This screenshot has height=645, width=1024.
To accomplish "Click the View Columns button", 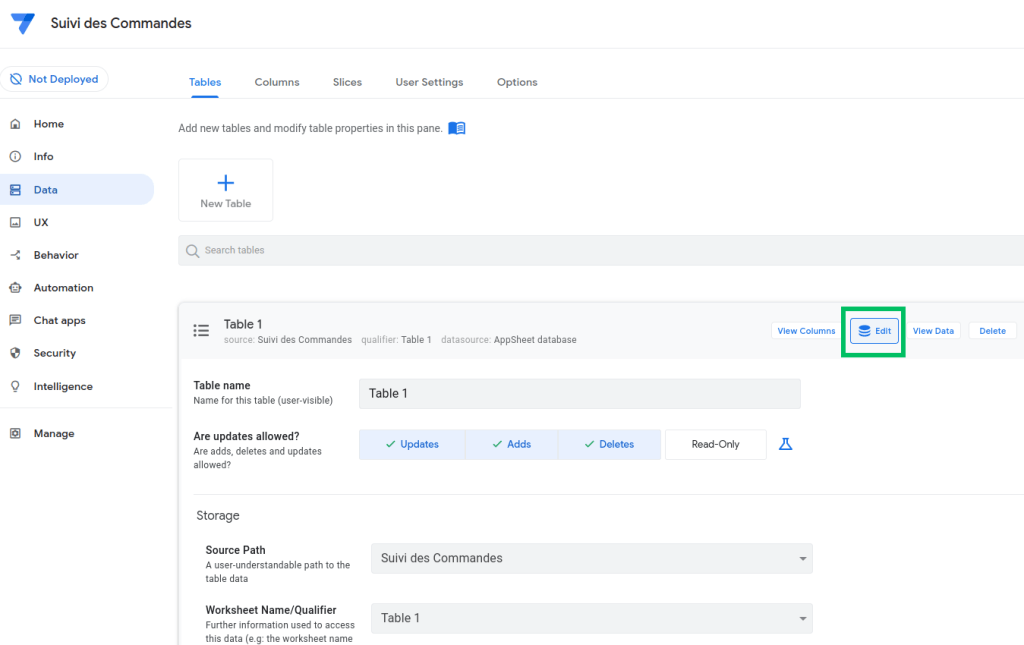I will [806, 331].
